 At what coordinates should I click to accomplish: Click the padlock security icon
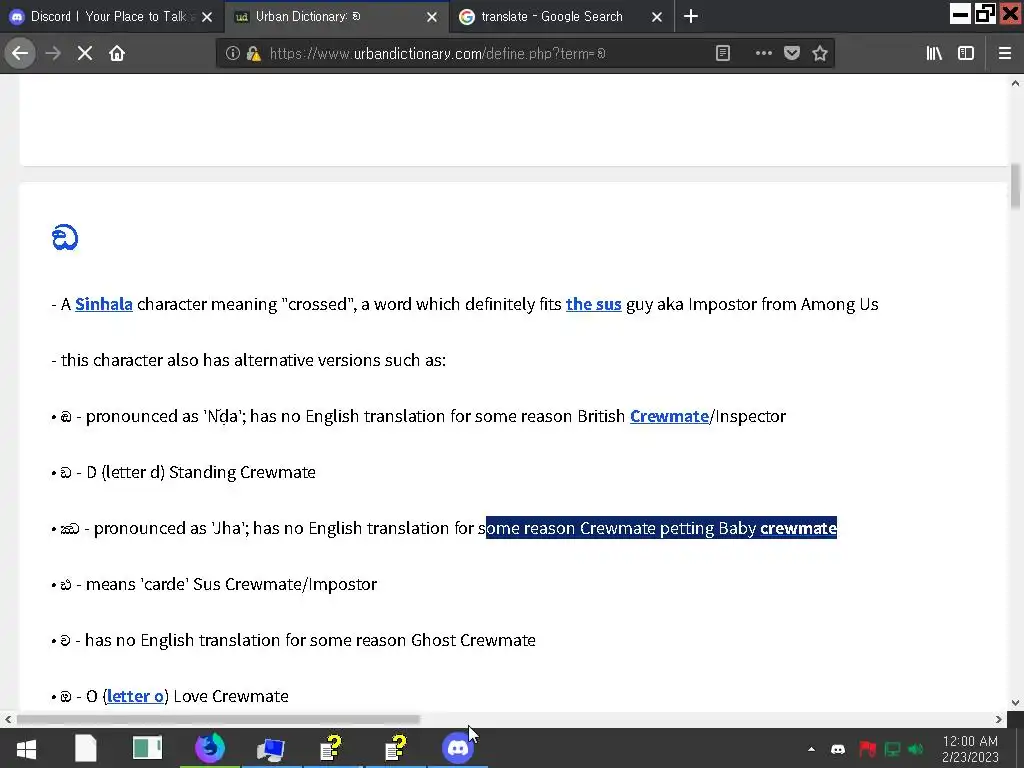(x=253, y=54)
